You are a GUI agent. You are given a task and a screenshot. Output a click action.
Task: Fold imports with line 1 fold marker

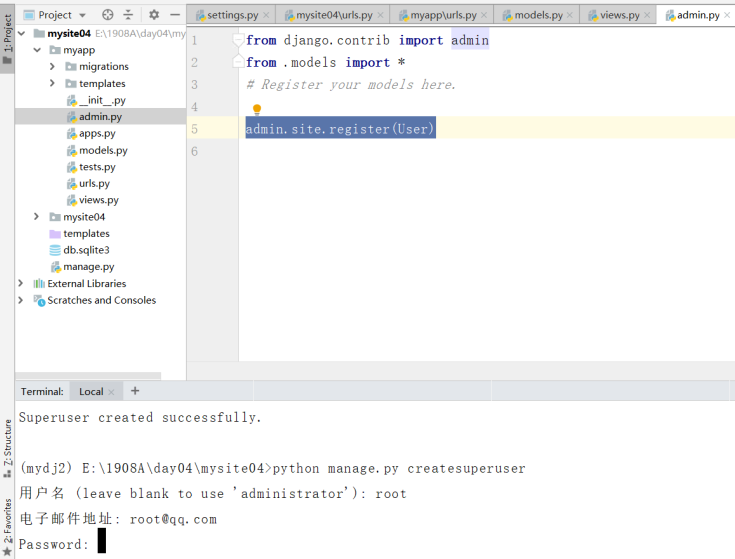[x=238, y=40]
